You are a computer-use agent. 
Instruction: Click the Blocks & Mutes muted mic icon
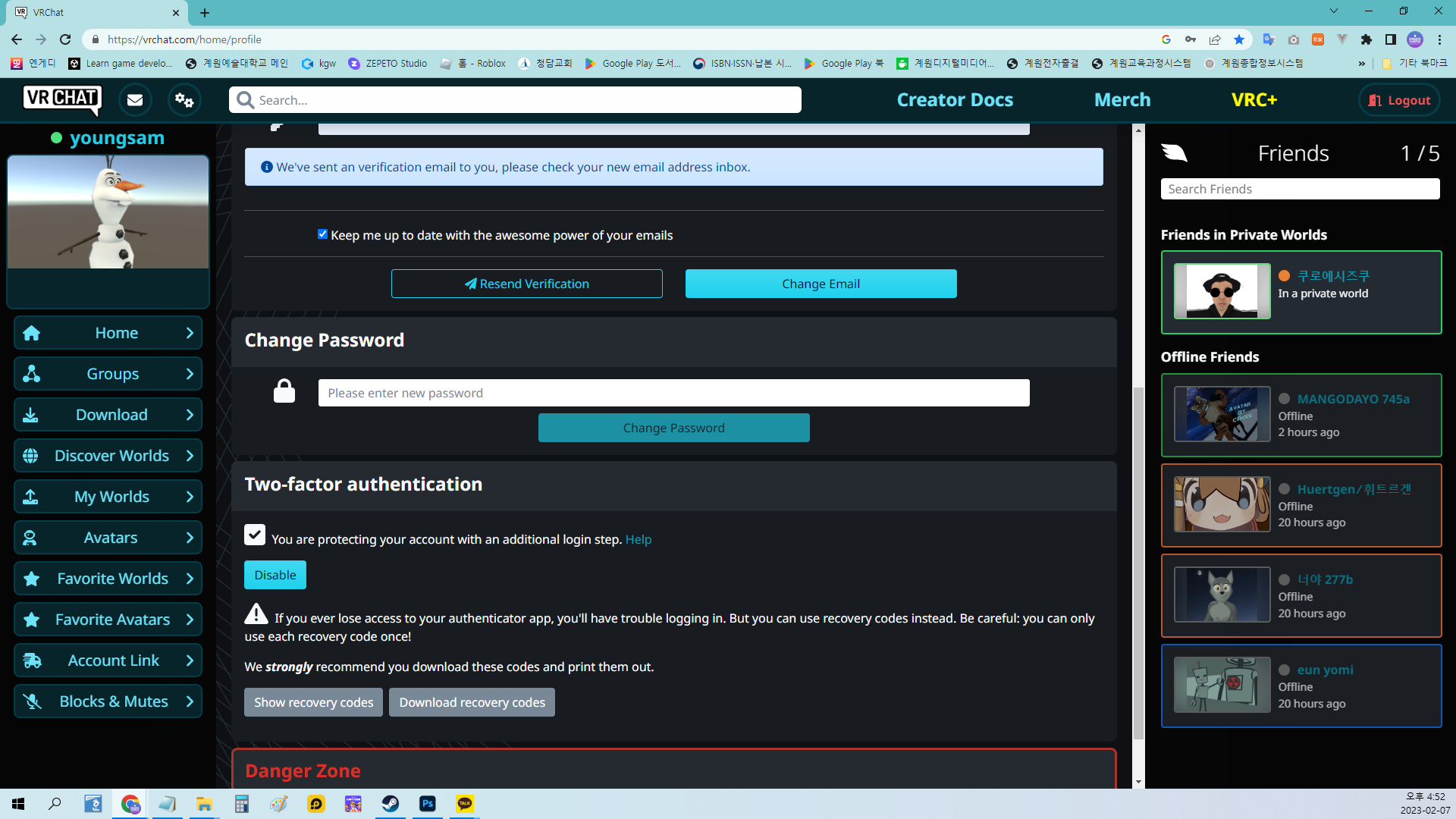[x=32, y=701]
